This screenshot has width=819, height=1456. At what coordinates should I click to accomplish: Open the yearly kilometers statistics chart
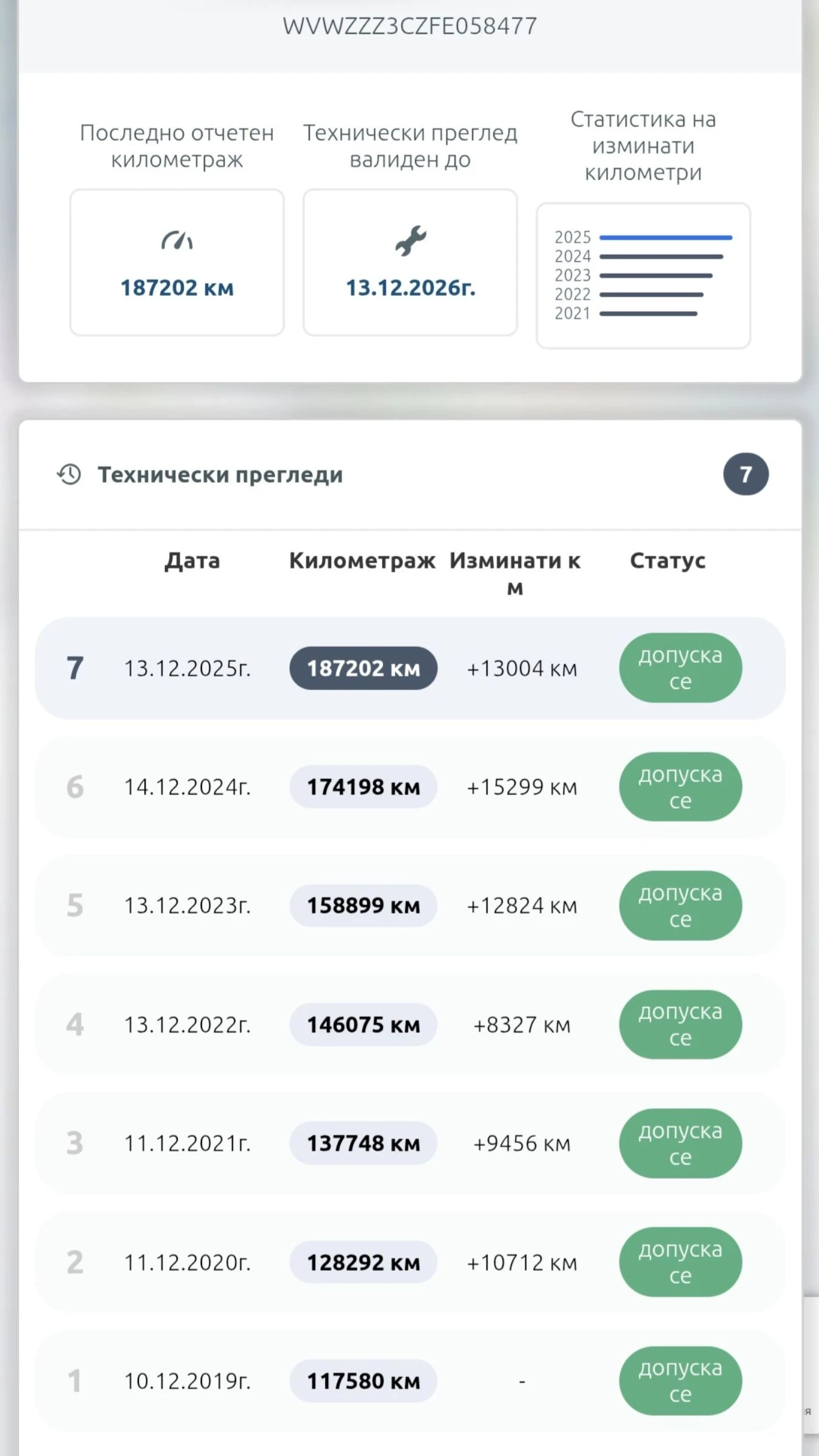(643, 275)
